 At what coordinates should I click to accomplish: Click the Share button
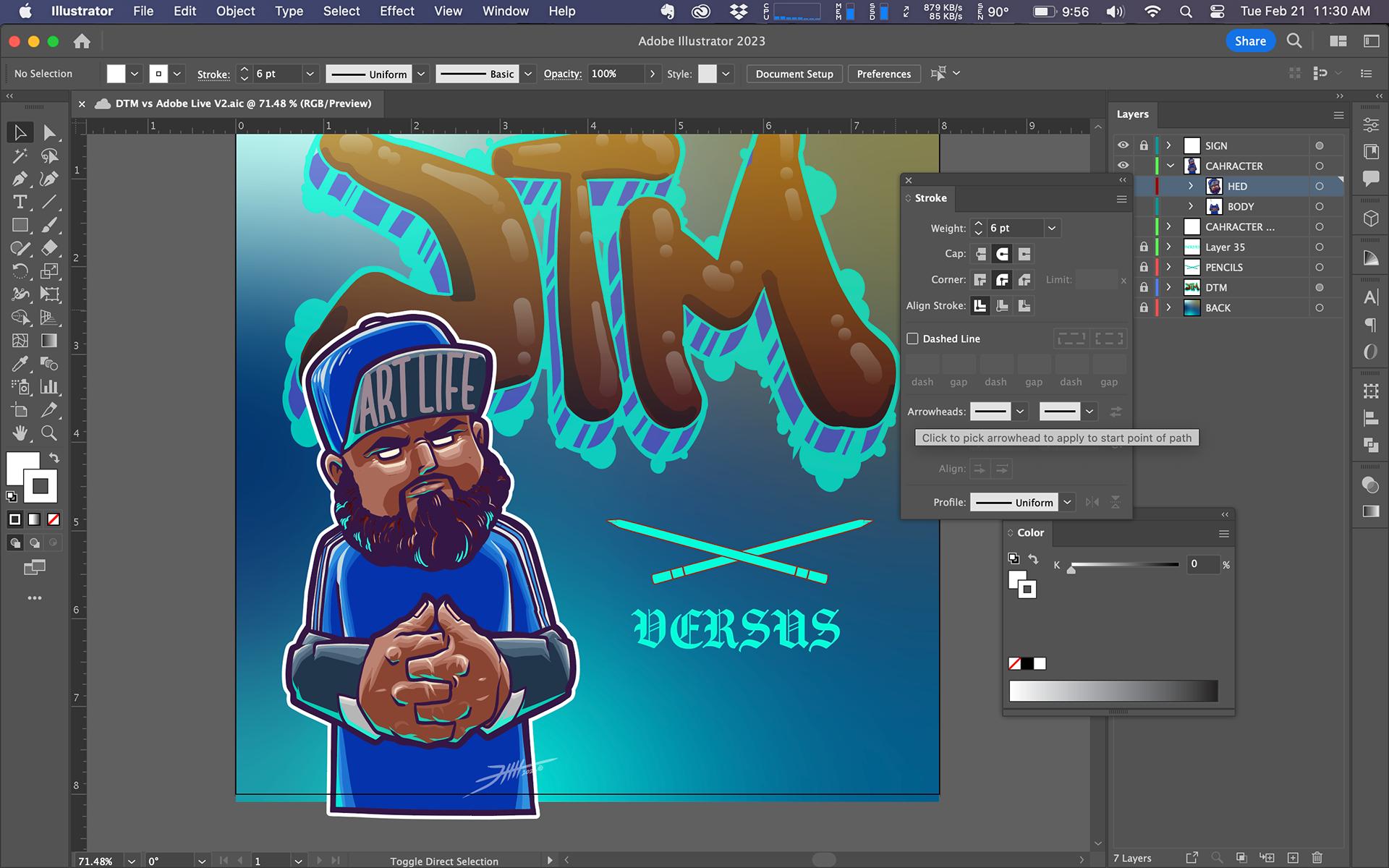(1250, 41)
